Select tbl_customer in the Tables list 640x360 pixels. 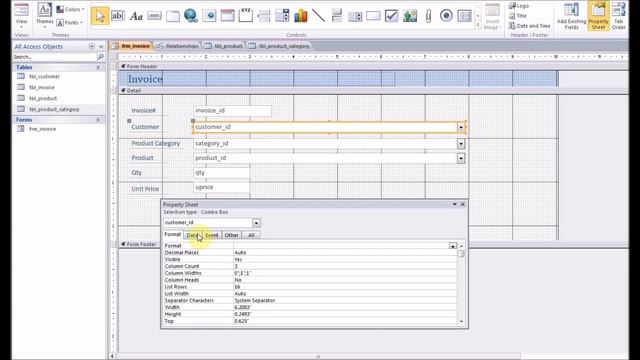(44, 76)
